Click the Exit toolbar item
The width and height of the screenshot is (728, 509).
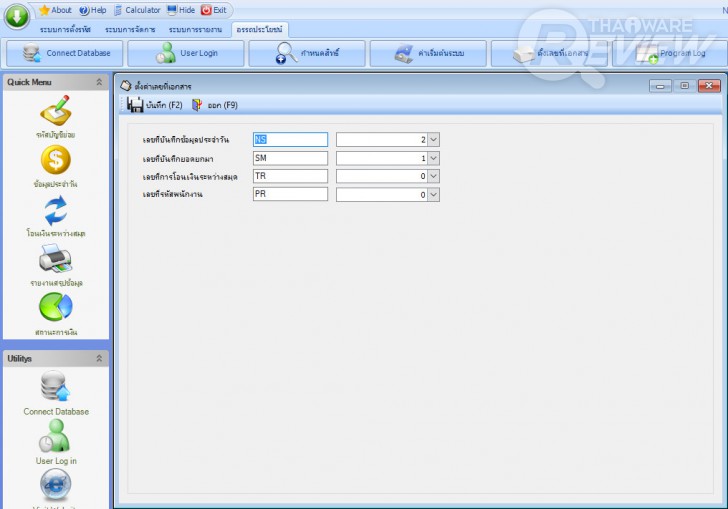(214, 10)
